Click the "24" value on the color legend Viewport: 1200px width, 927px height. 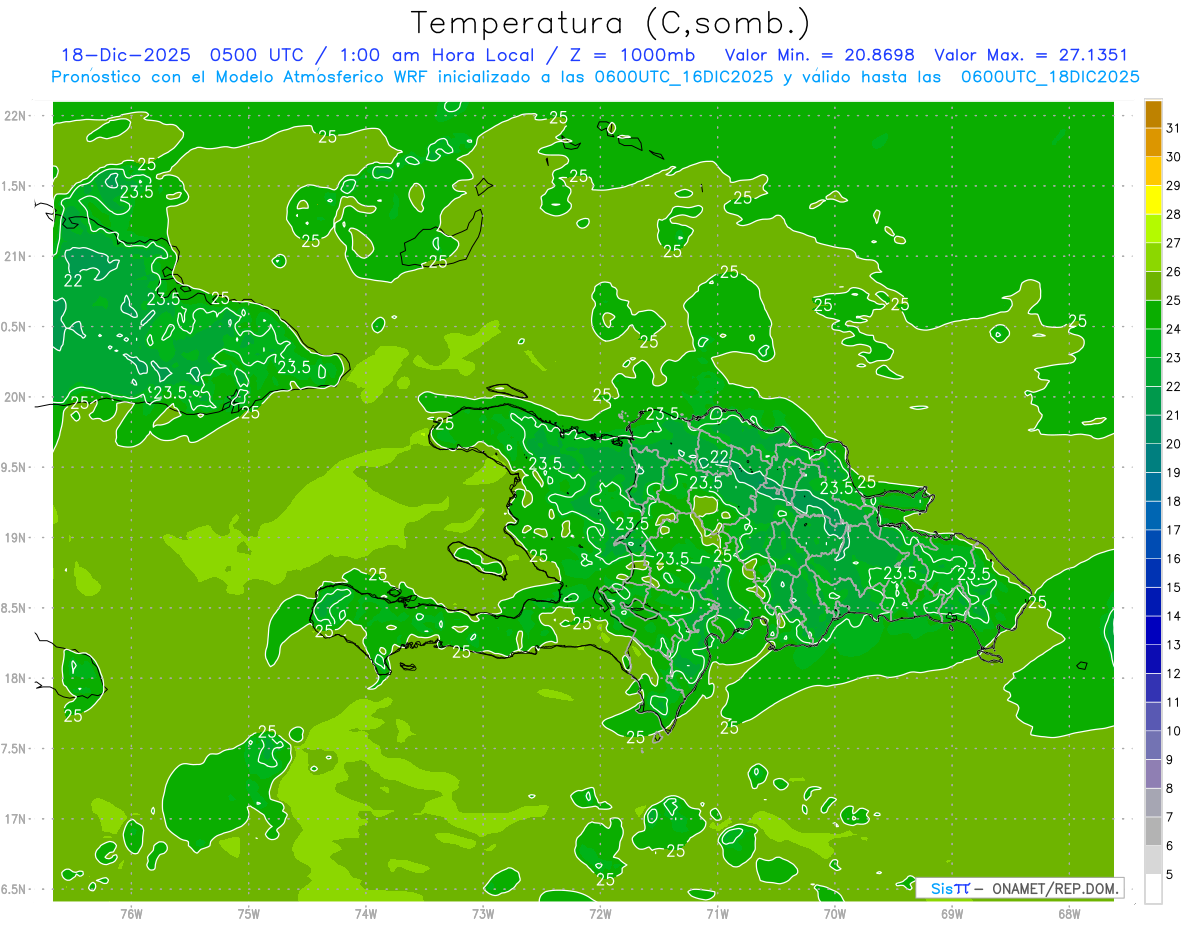point(1174,329)
